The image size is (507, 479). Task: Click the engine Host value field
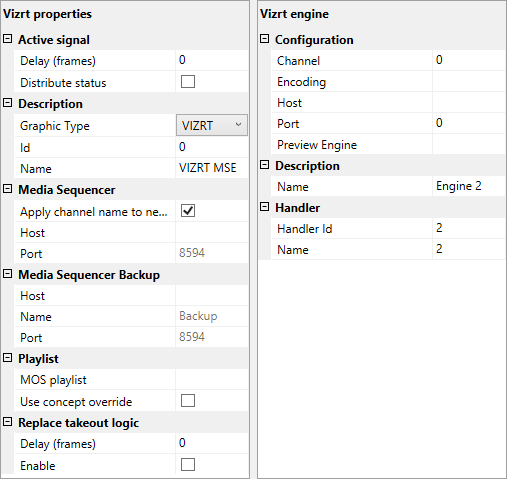click(x=469, y=103)
